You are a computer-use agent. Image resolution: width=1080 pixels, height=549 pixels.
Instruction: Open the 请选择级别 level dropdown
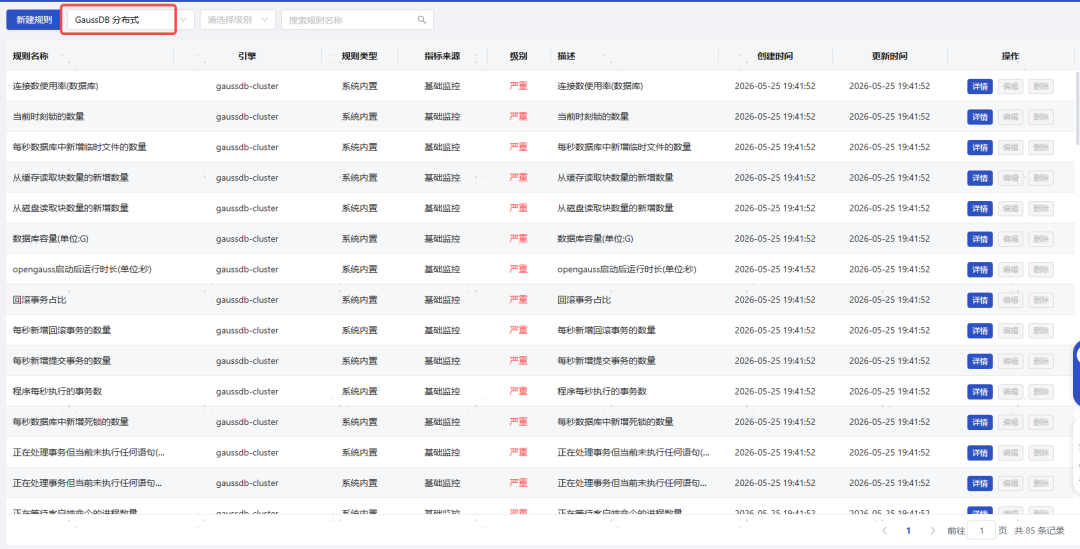point(238,20)
